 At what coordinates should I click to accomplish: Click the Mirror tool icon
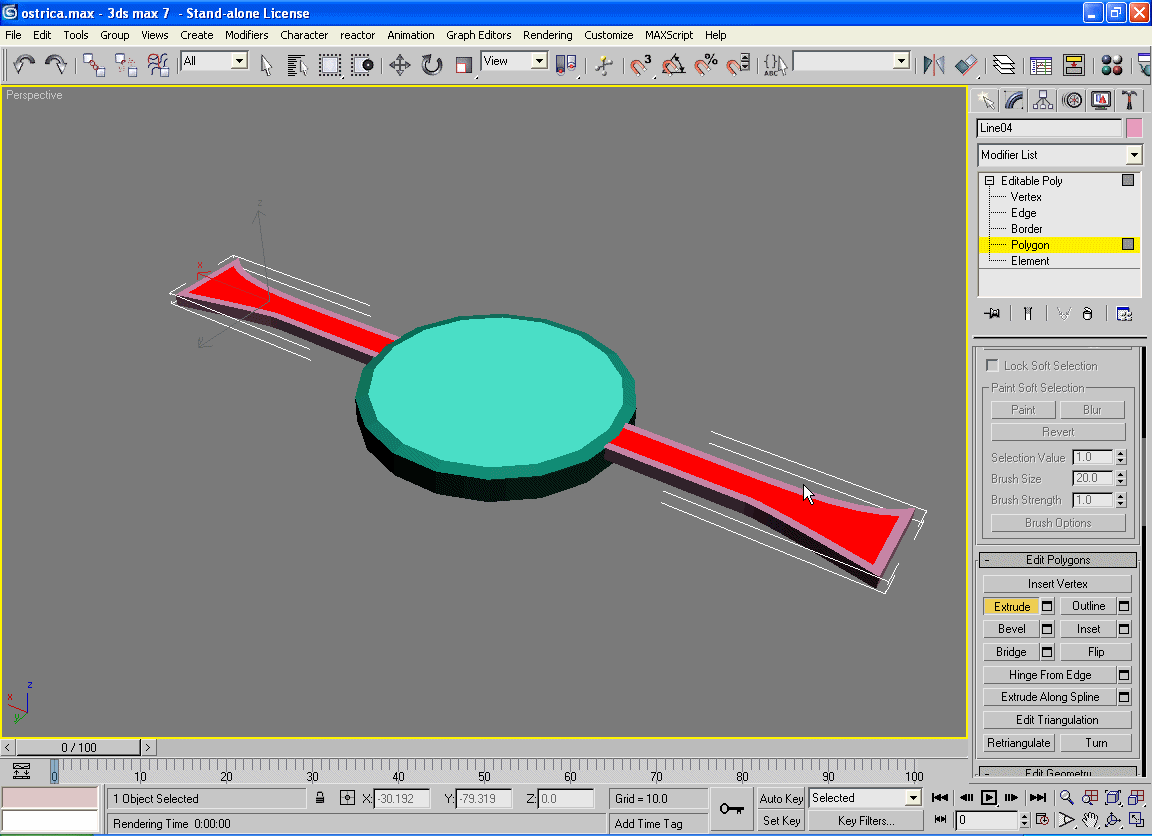(933, 66)
